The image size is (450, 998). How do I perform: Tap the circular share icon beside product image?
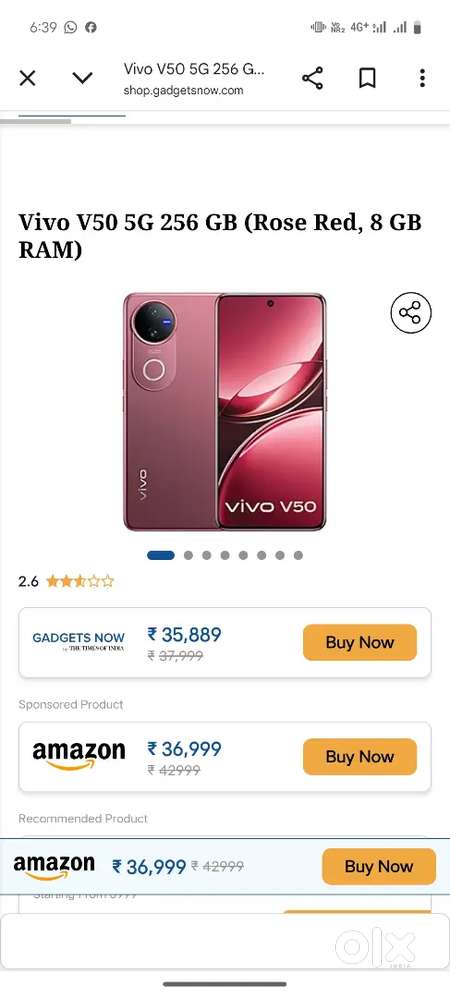(411, 313)
